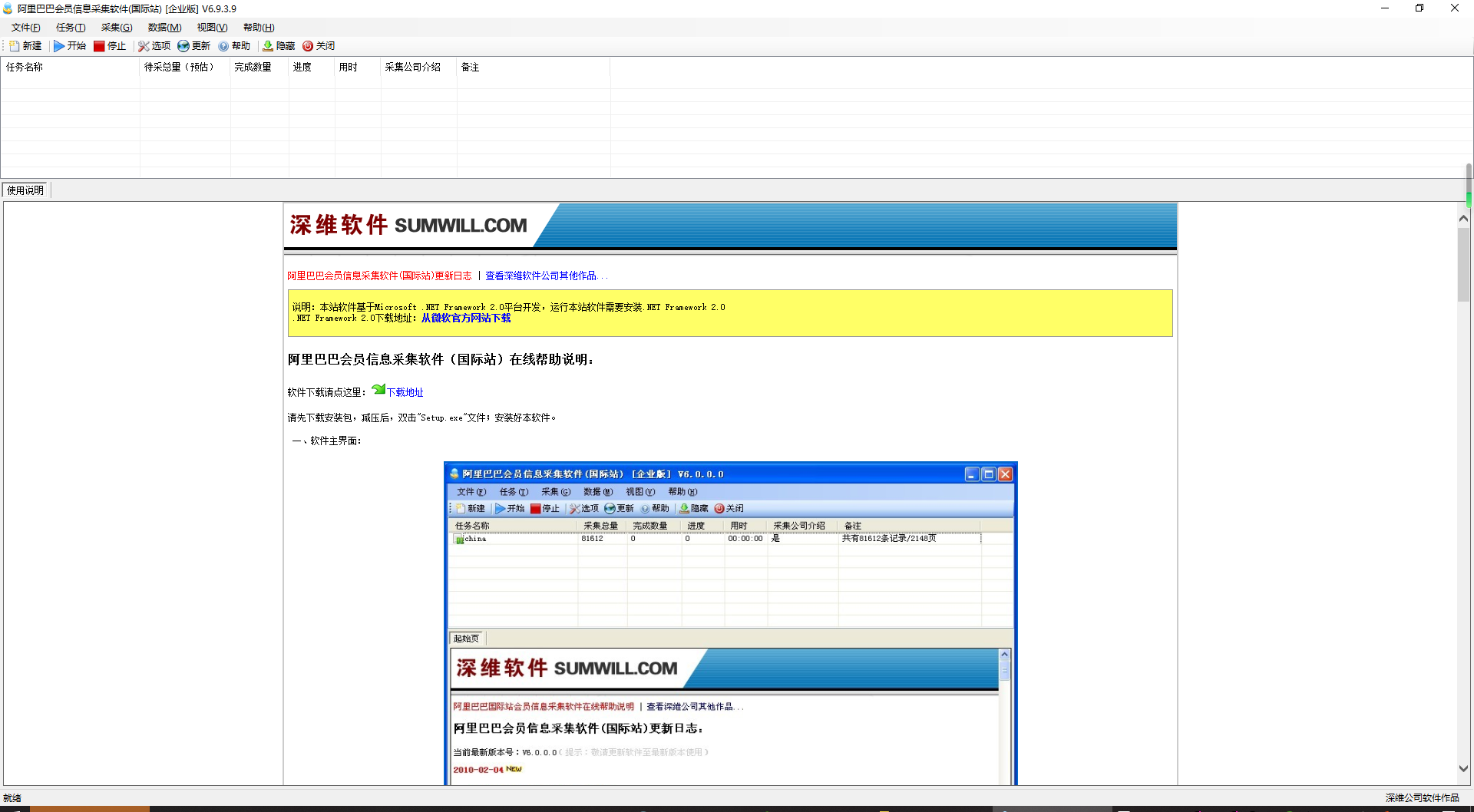Viewport: 1474px width, 812px height.
Task: Restore down the application window
Action: click(1419, 8)
